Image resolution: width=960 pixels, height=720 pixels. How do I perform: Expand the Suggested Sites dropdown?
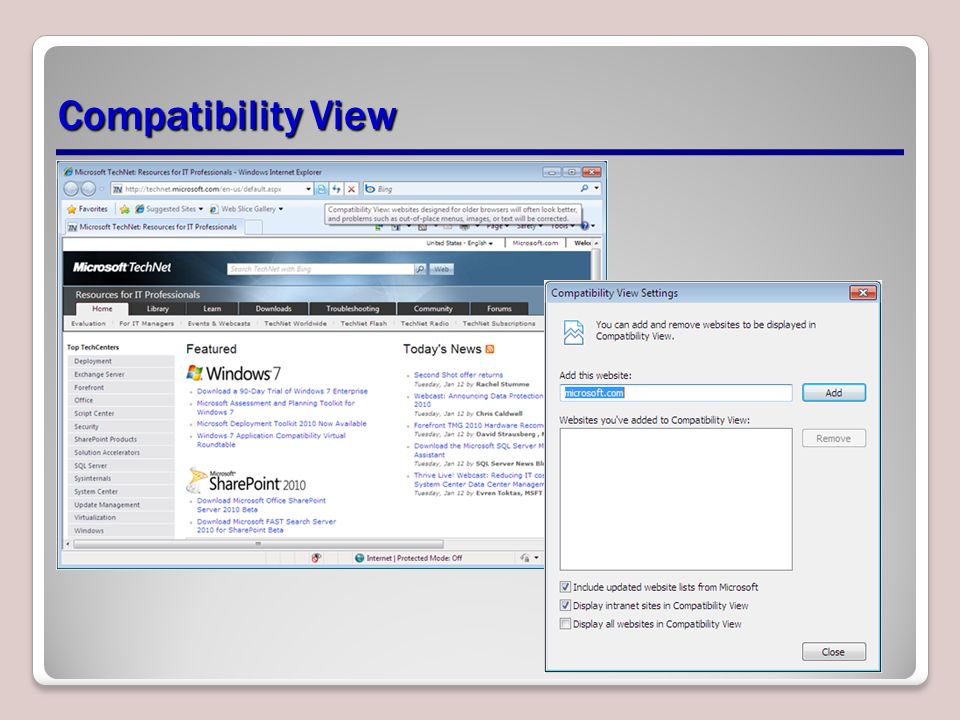[201, 209]
